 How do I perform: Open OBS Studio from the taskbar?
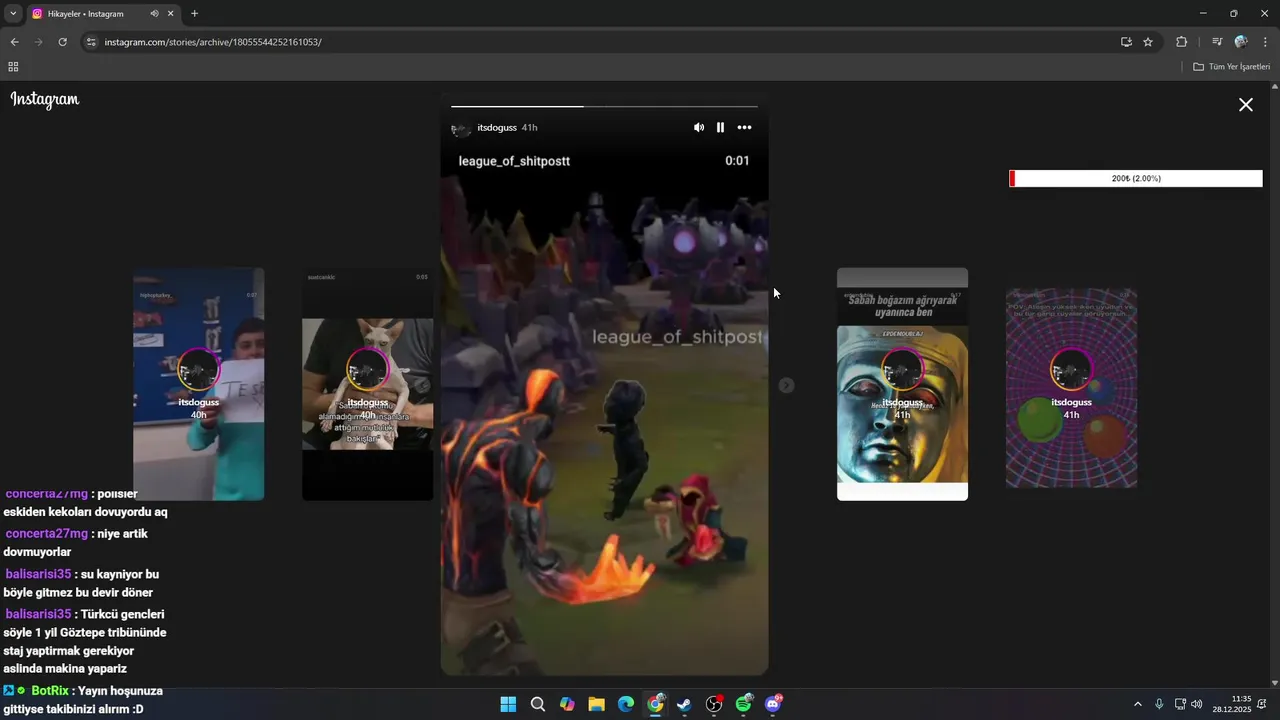[714, 704]
